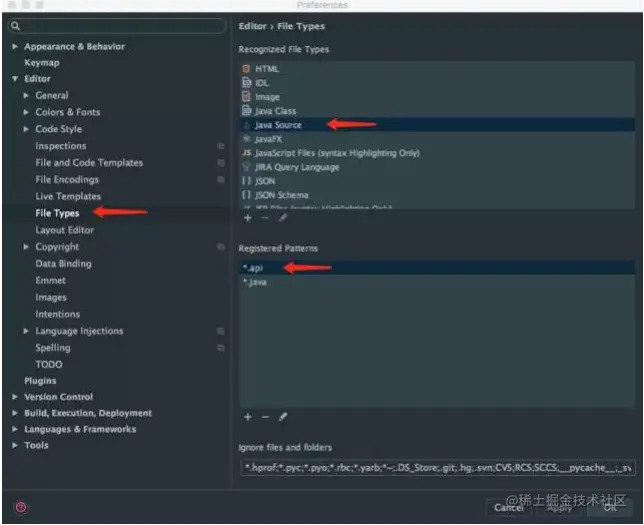Expand the General subsection
Viewport: 644px width, 525px height.
coord(26,95)
